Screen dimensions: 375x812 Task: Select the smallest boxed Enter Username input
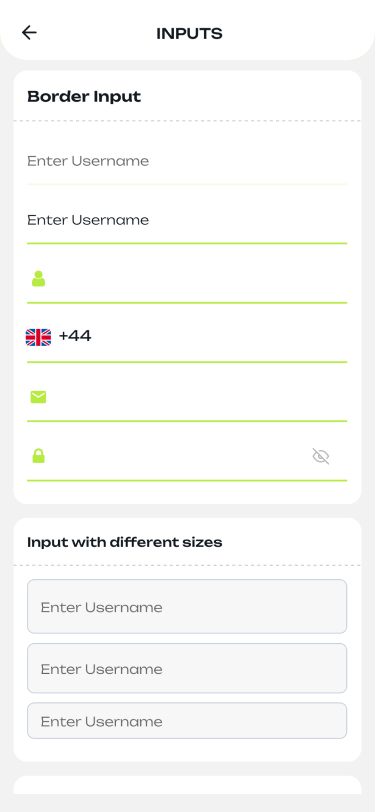coord(187,720)
